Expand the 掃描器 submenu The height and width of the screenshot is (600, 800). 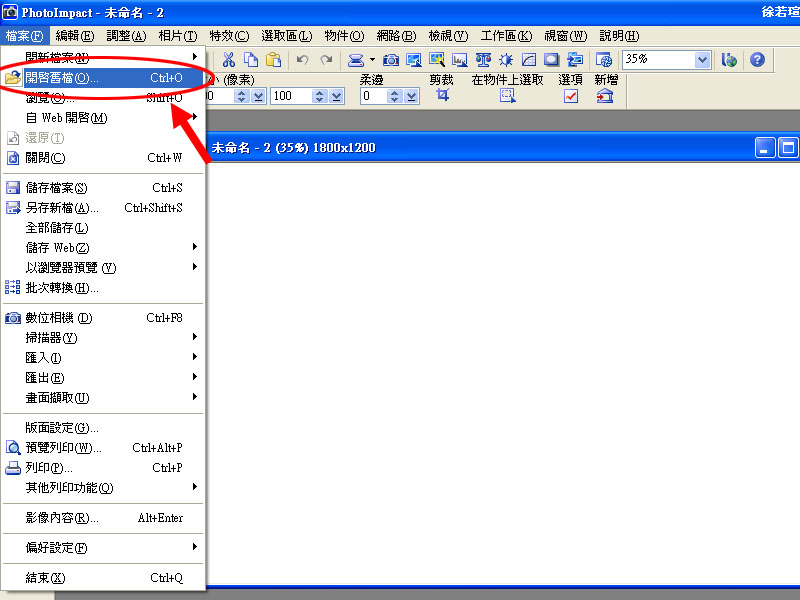point(104,338)
